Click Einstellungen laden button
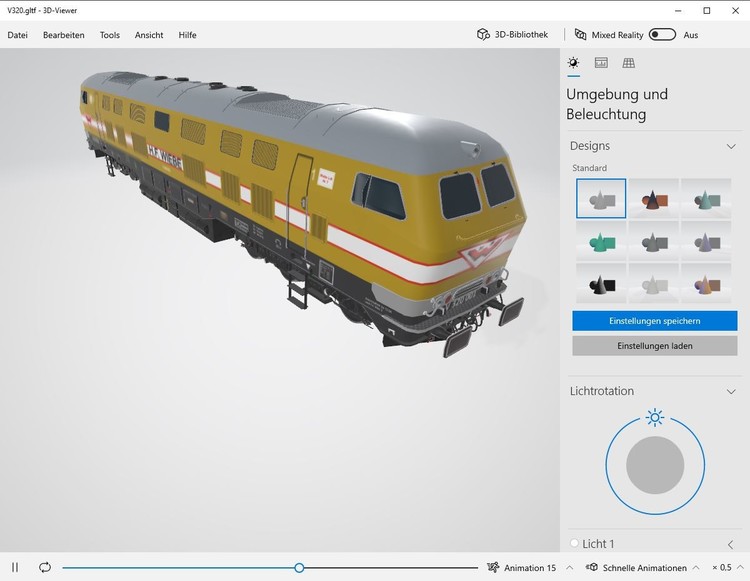Image resolution: width=750 pixels, height=581 pixels. click(654, 346)
